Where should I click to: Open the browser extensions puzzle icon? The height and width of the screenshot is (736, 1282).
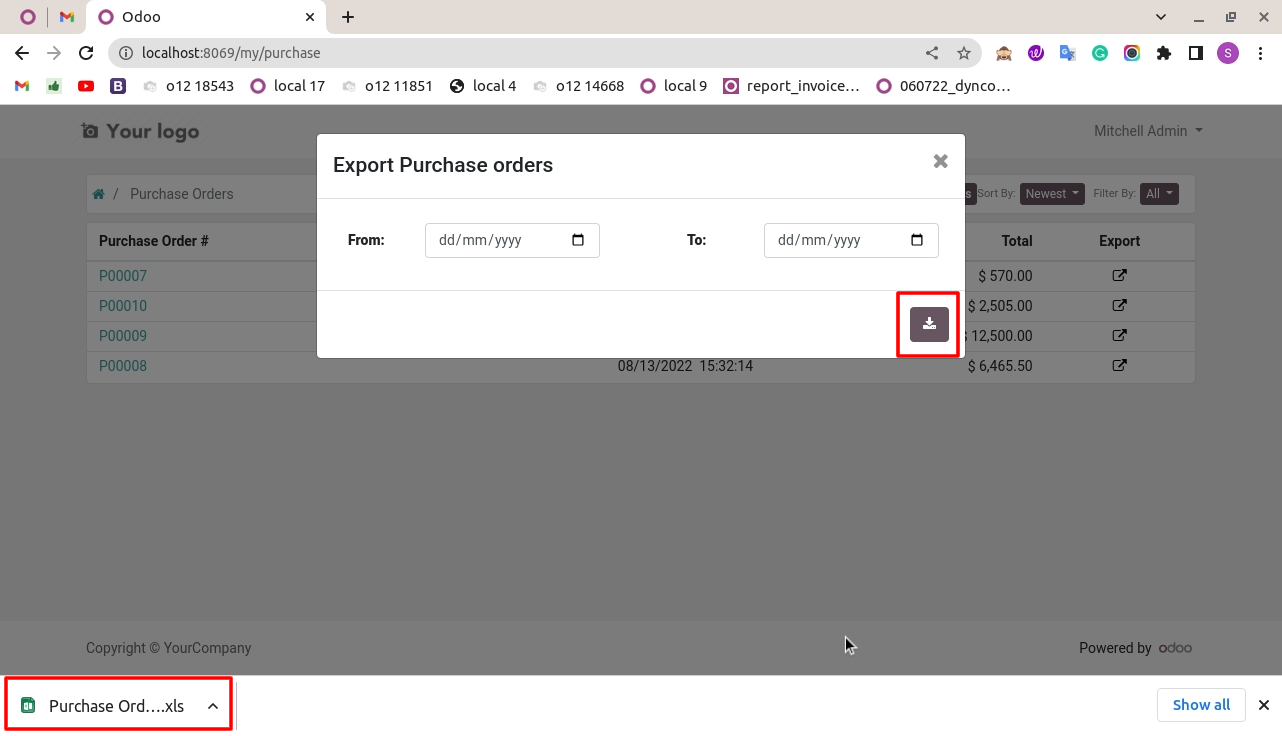point(1163,53)
